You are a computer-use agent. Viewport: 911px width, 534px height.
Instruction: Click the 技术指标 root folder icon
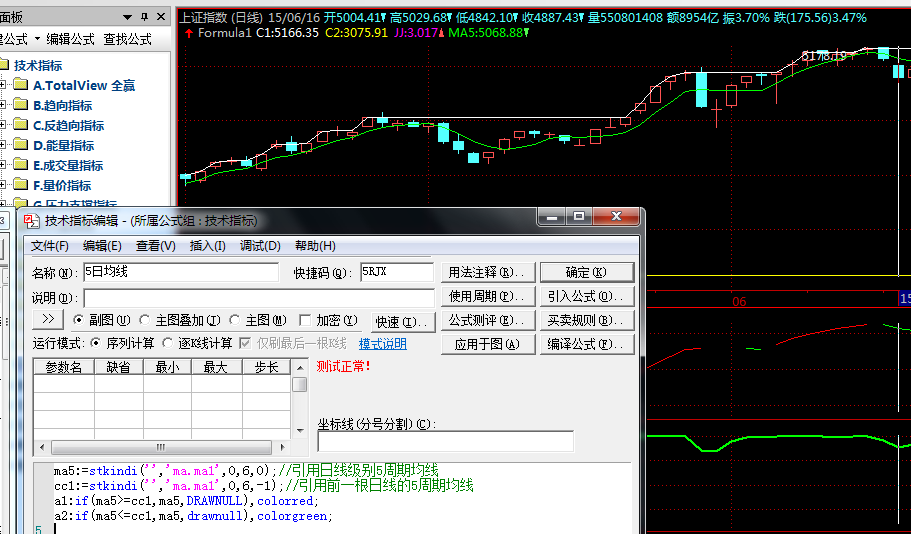(3, 66)
